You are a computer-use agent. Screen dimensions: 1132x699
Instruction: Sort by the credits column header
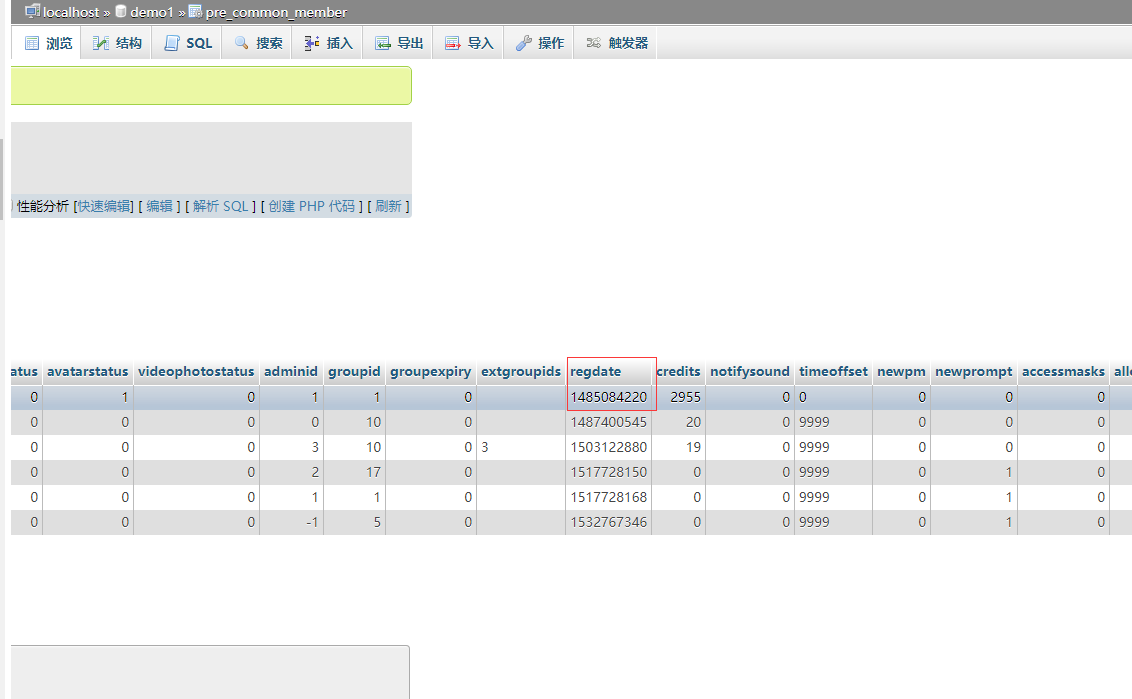pyautogui.click(x=678, y=371)
